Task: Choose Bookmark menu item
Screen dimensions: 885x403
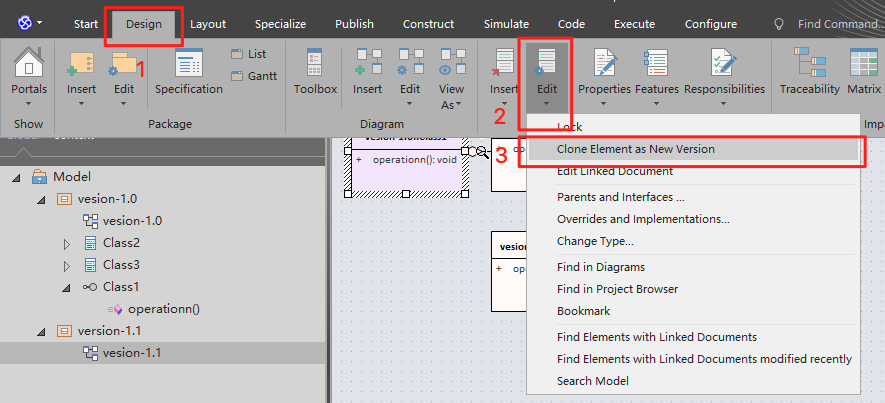Action: tap(693, 311)
